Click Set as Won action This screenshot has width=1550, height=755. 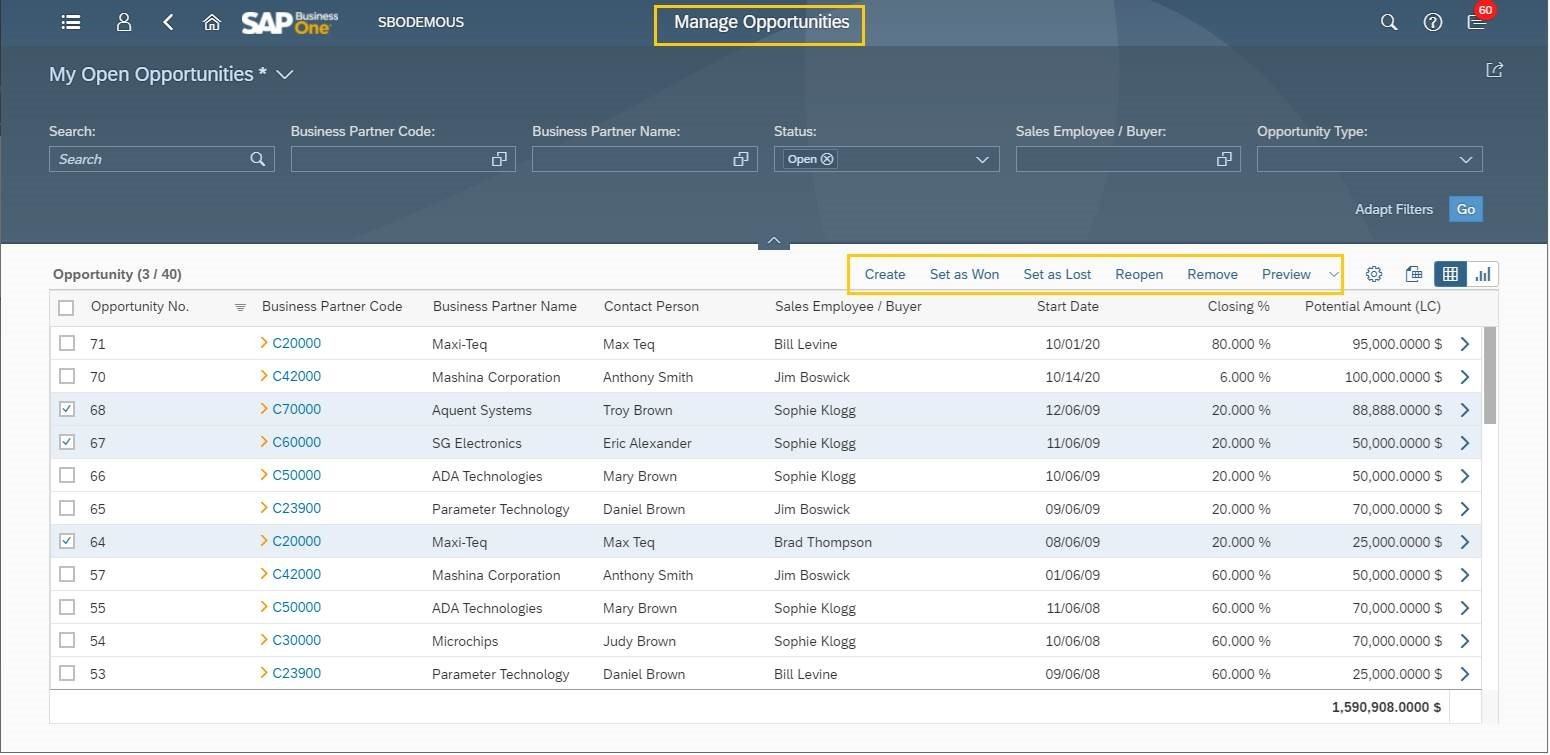point(964,274)
